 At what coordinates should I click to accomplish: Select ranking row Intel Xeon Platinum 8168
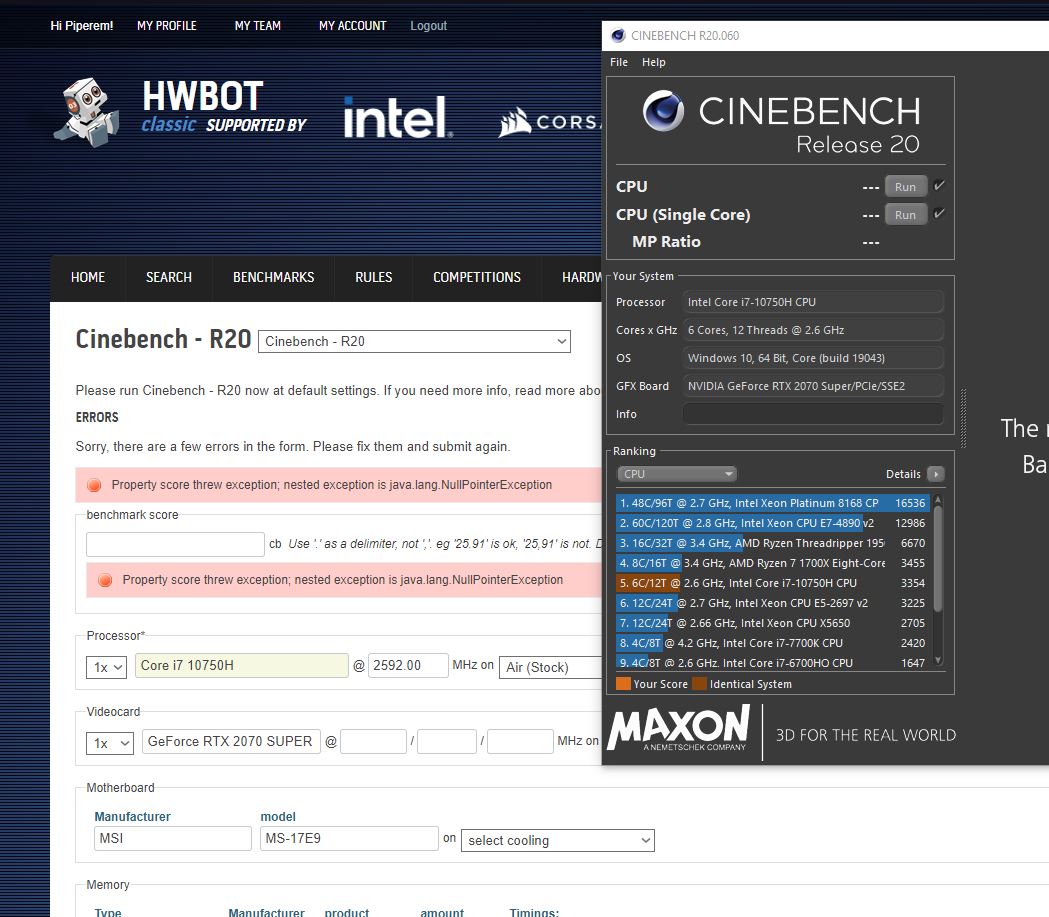click(772, 503)
